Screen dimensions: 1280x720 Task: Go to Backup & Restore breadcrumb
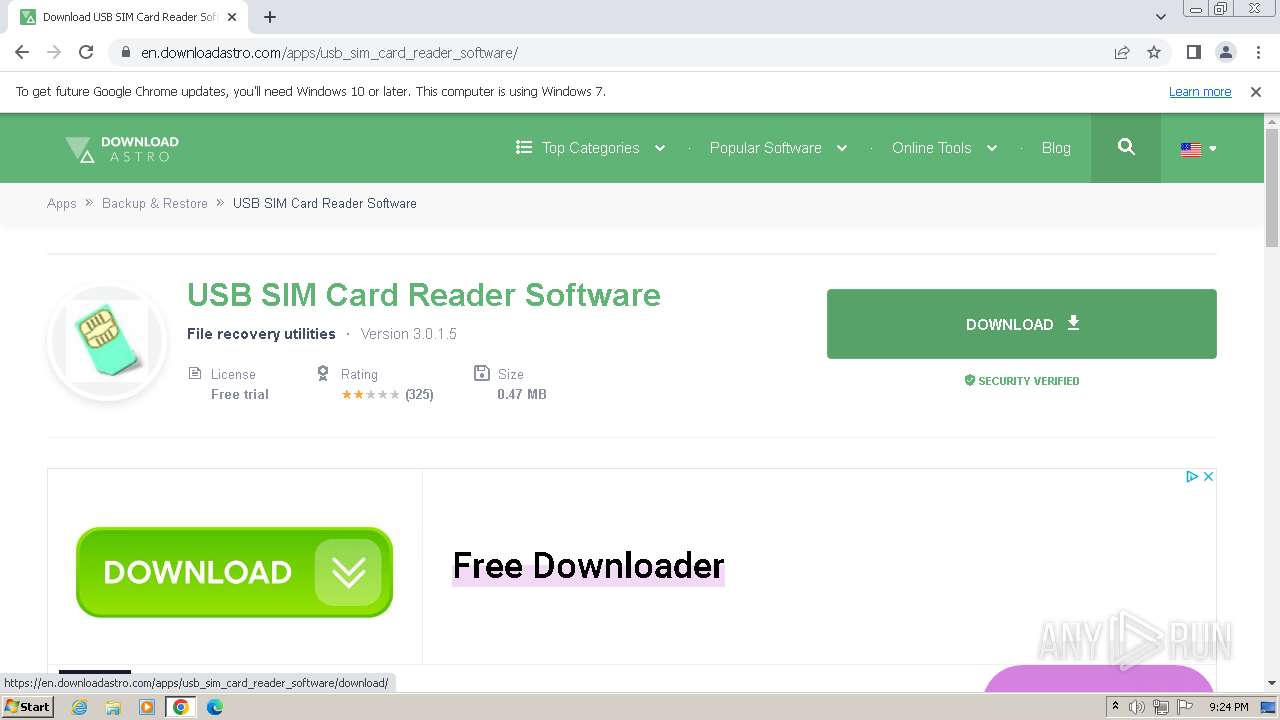(x=155, y=203)
